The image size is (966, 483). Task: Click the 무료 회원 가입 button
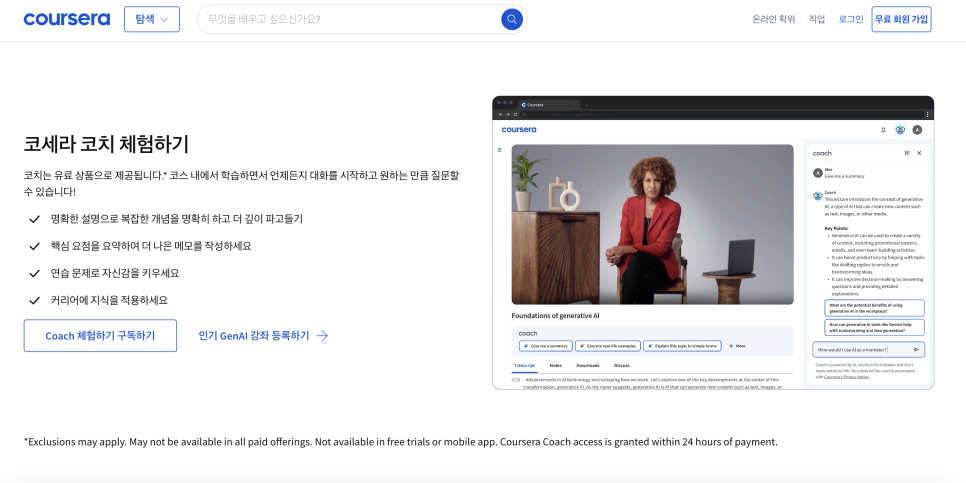(901, 19)
